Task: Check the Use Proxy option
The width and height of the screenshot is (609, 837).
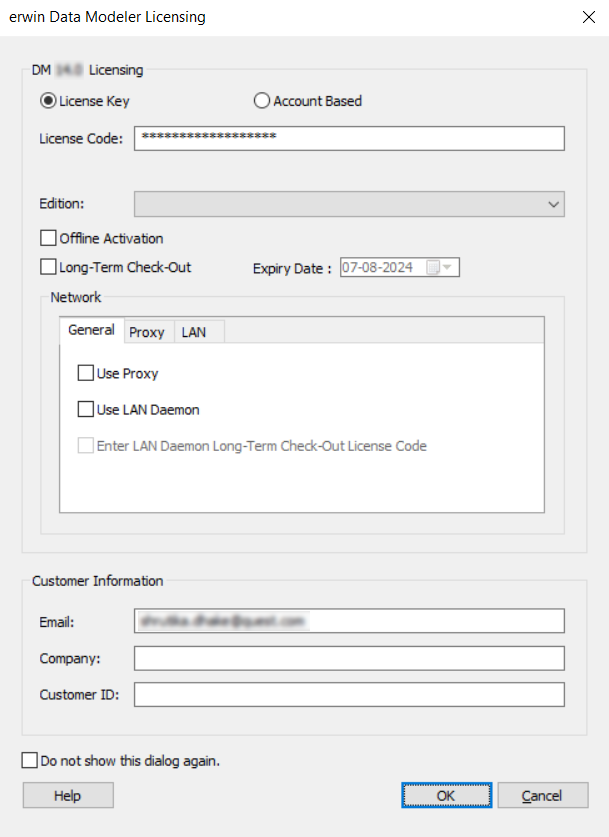Action: tap(86, 373)
